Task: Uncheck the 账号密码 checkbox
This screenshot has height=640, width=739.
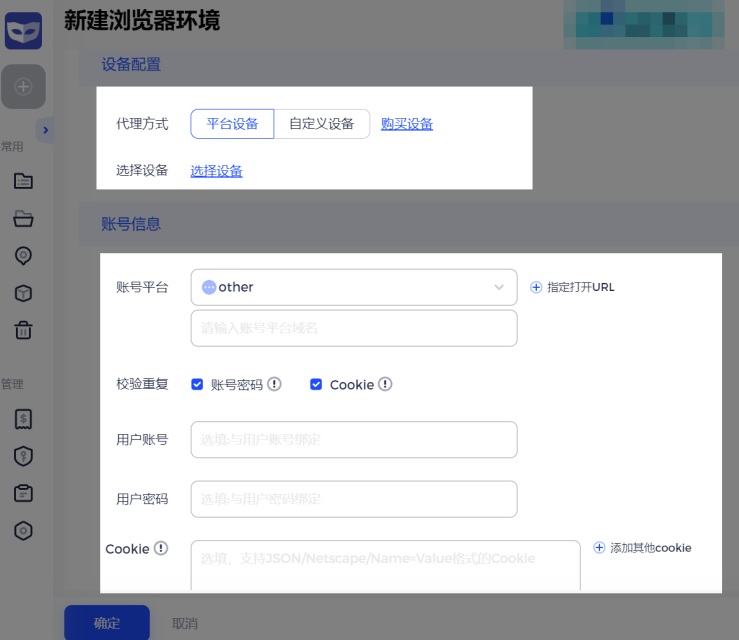Action: [197, 384]
